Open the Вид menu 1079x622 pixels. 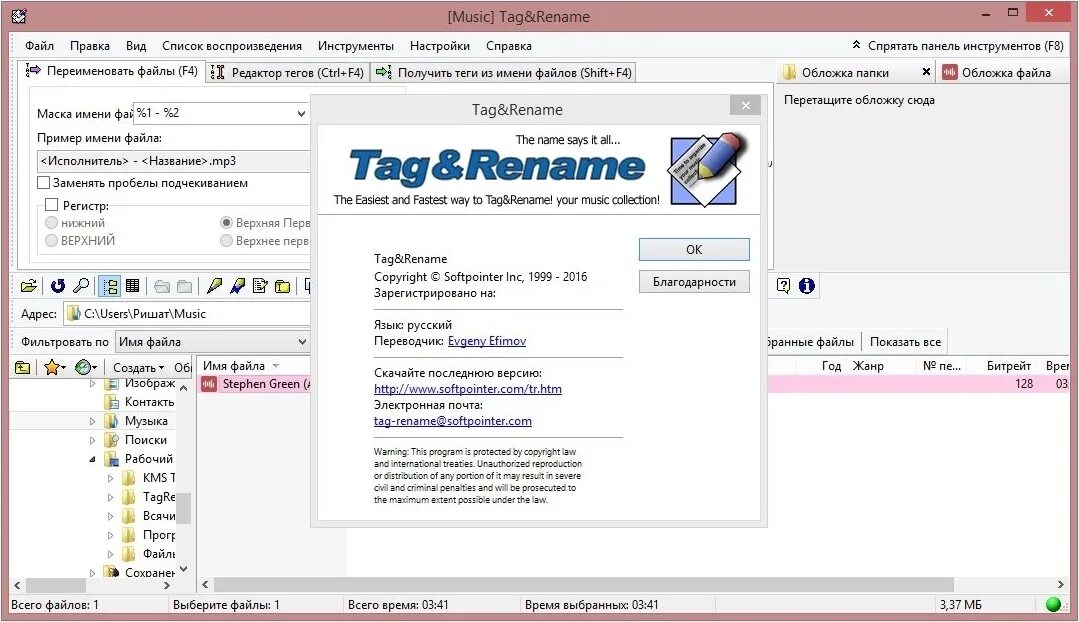(136, 46)
